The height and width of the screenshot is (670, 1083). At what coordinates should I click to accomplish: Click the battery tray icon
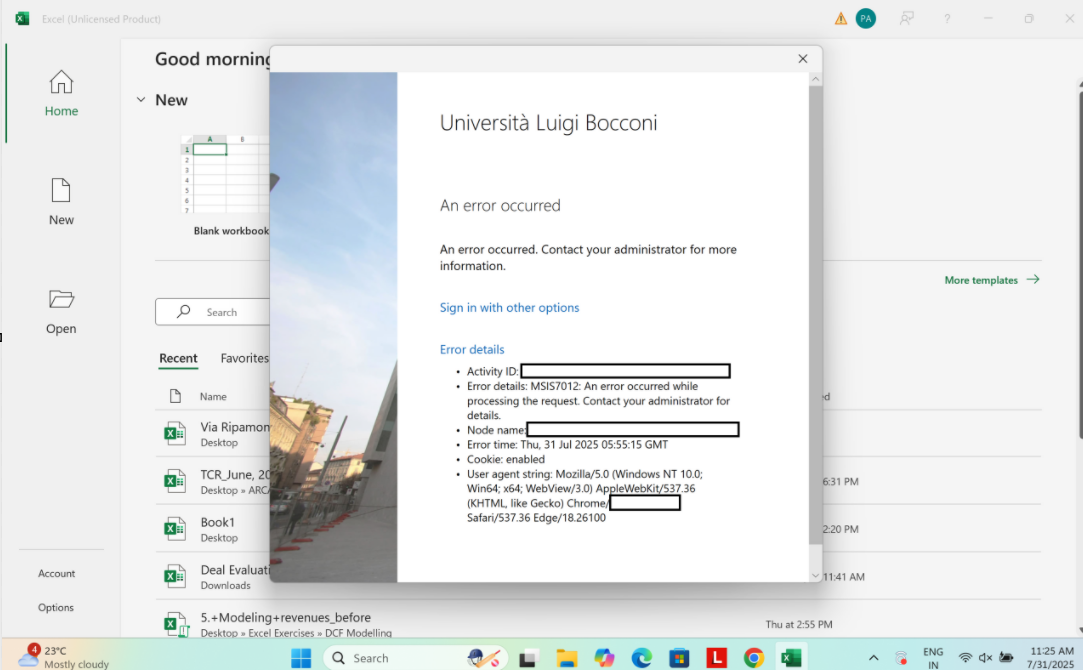click(x=1006, y=658)
